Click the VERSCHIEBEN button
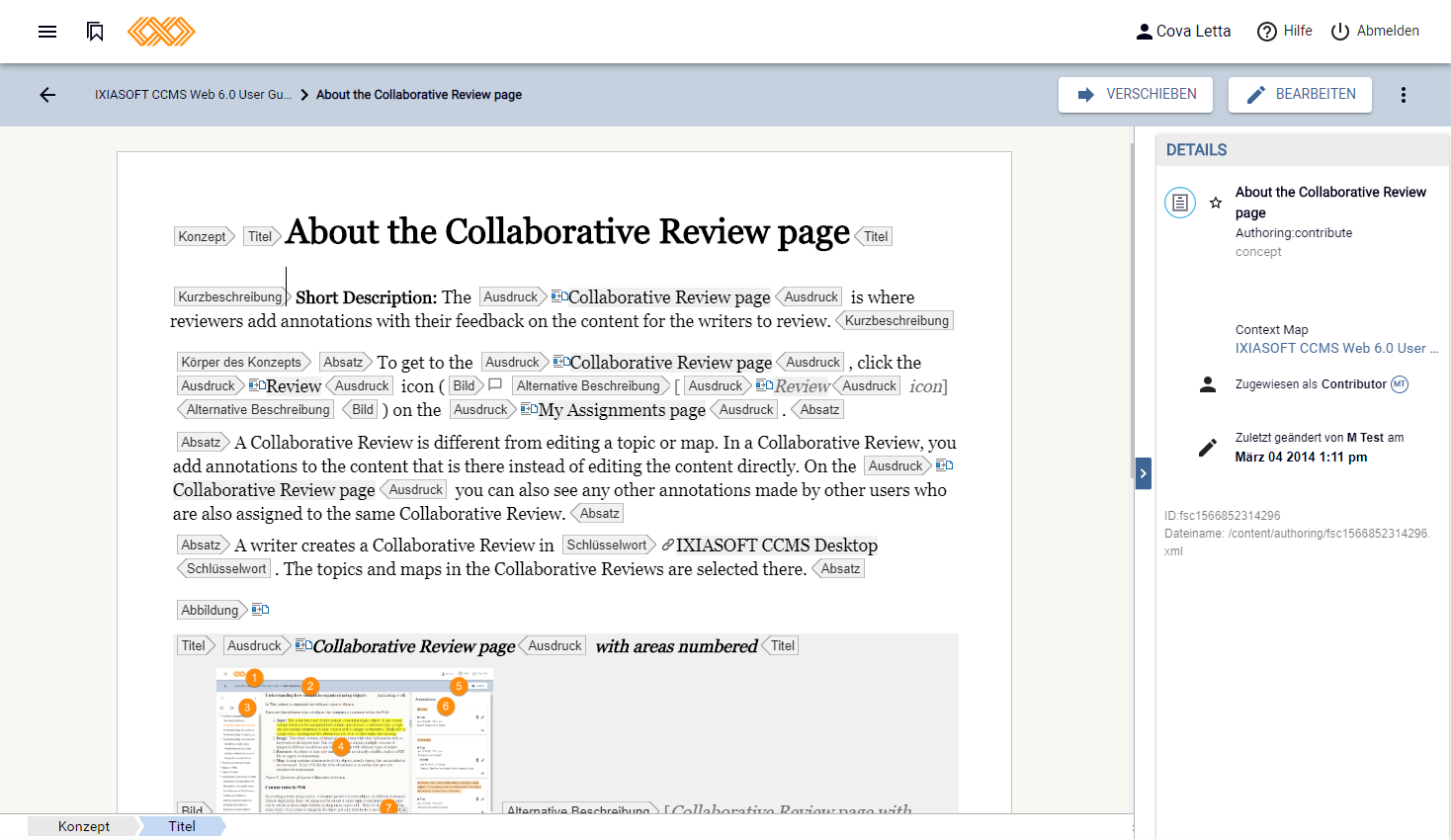Screen dimensions: 1451x840 [x=1136, y=95]
